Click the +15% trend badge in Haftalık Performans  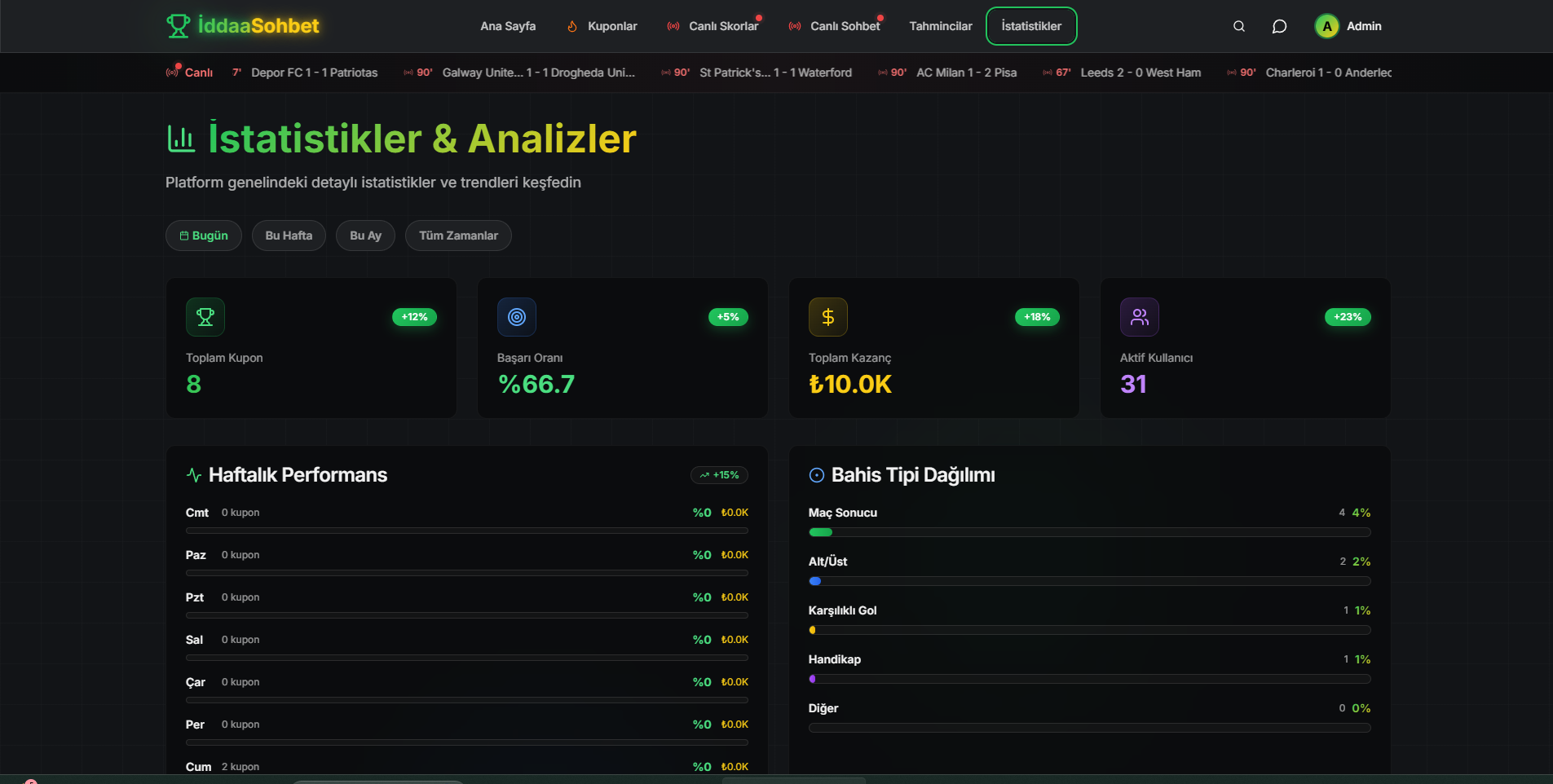719,475
